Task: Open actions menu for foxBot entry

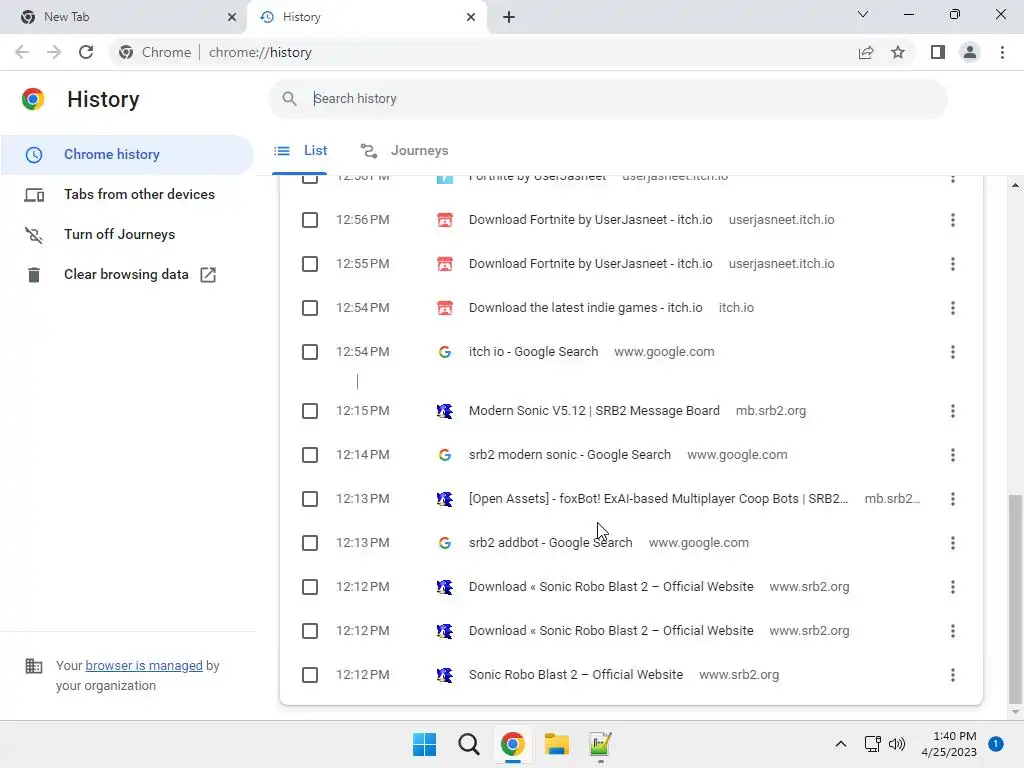Action: click(953, 499)
